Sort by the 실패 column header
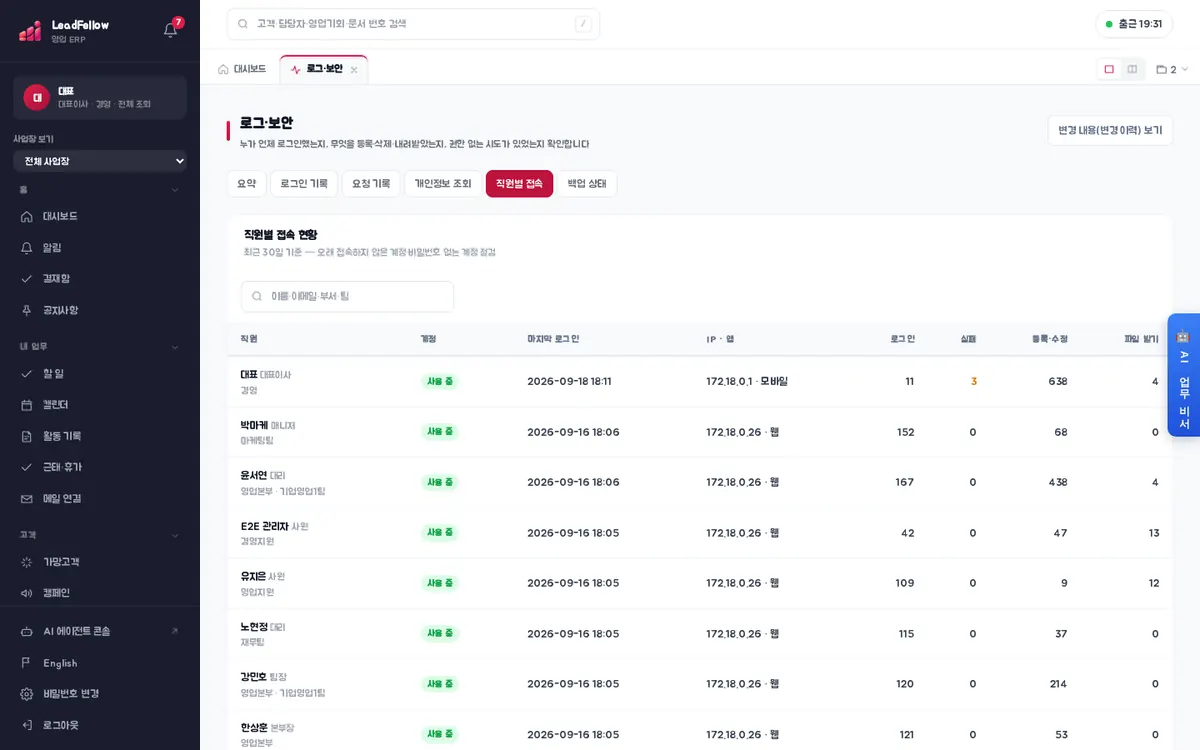1200x750 pixels. pos(968,339)
